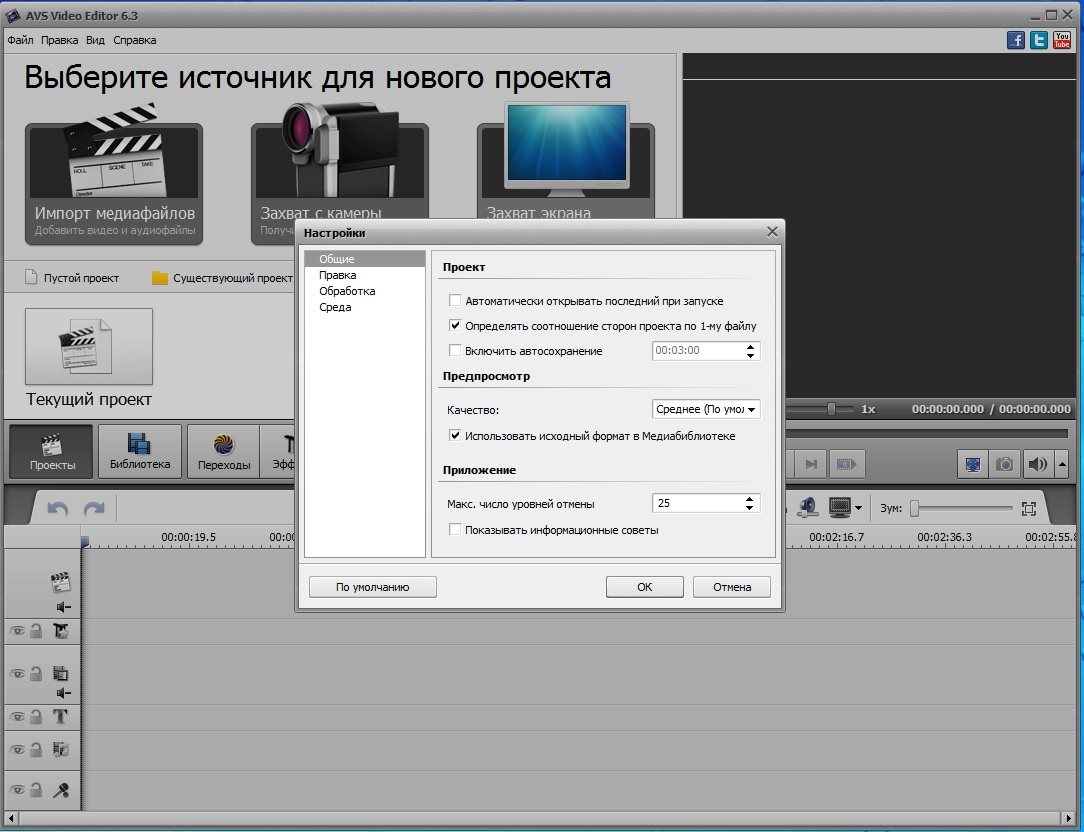Click the fullscreen preview icon

(x=973, y=464)
